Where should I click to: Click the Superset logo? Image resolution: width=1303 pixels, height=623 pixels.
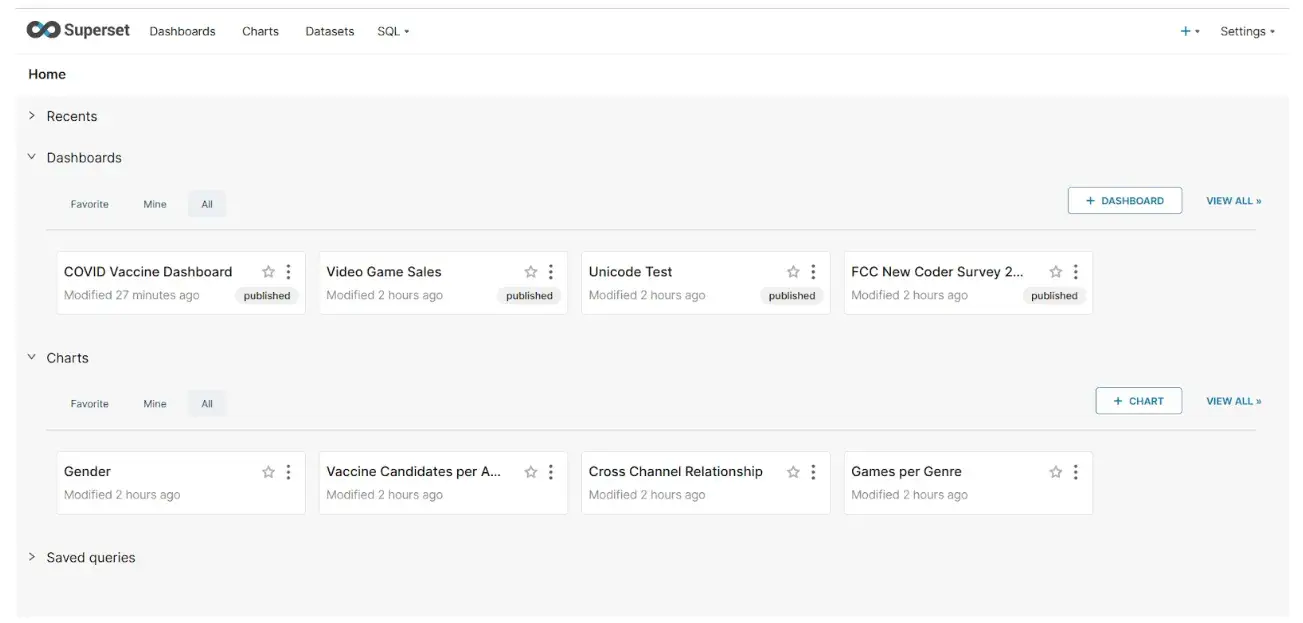pyautogui.click(x=78, y=30)
